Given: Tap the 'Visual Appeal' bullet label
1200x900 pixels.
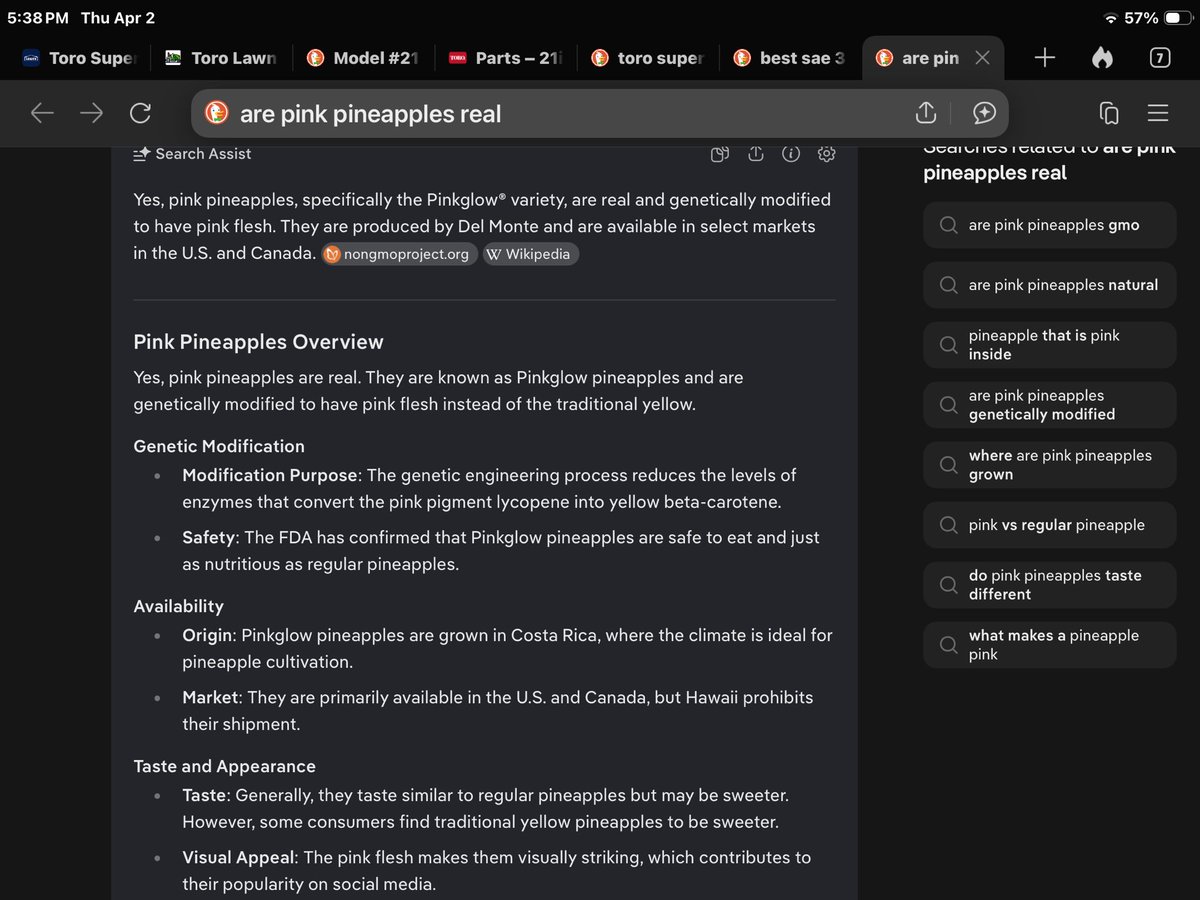Looking at the screenshot, I should click(240, 857).
